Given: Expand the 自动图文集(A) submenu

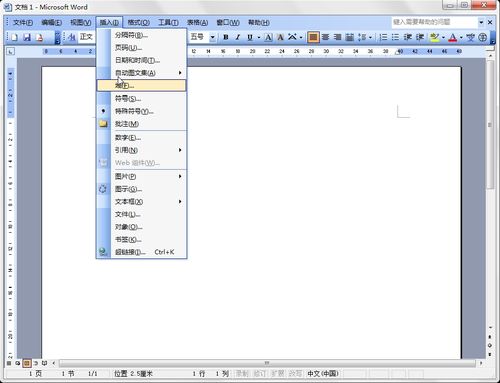Looking at the screenshot, I should [142, 73].
